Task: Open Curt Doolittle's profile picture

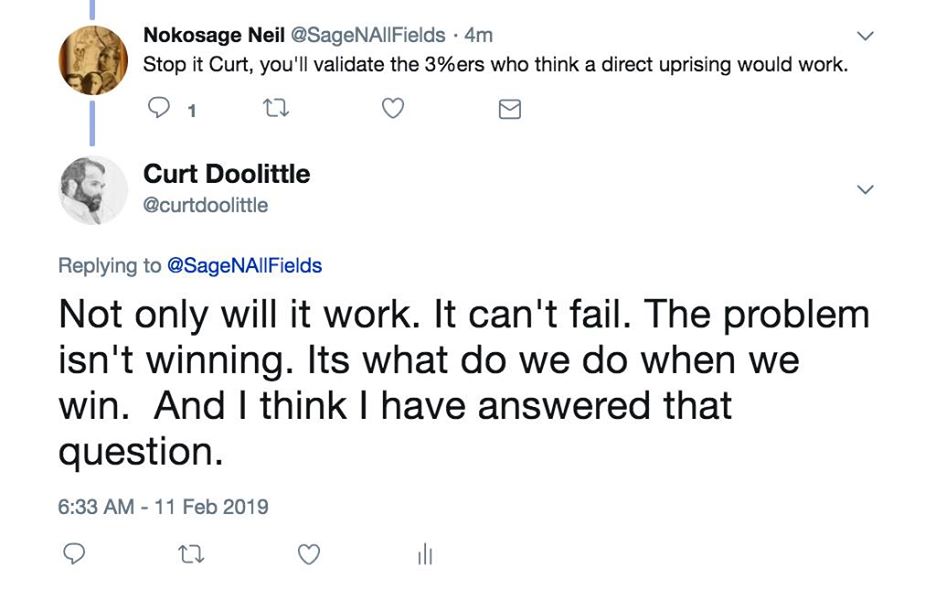Action: (93, 189)
